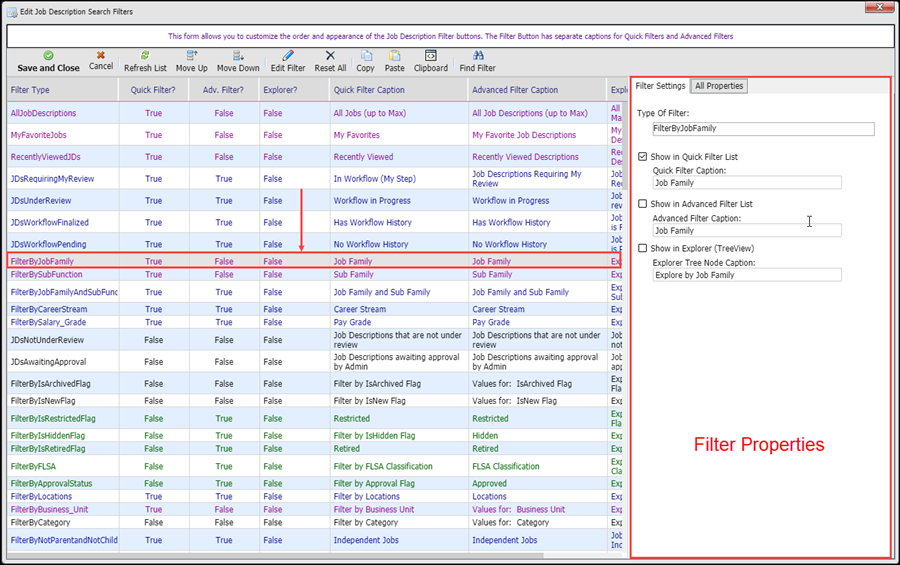Switch to the All Properties tab

(x=719, y=86)
